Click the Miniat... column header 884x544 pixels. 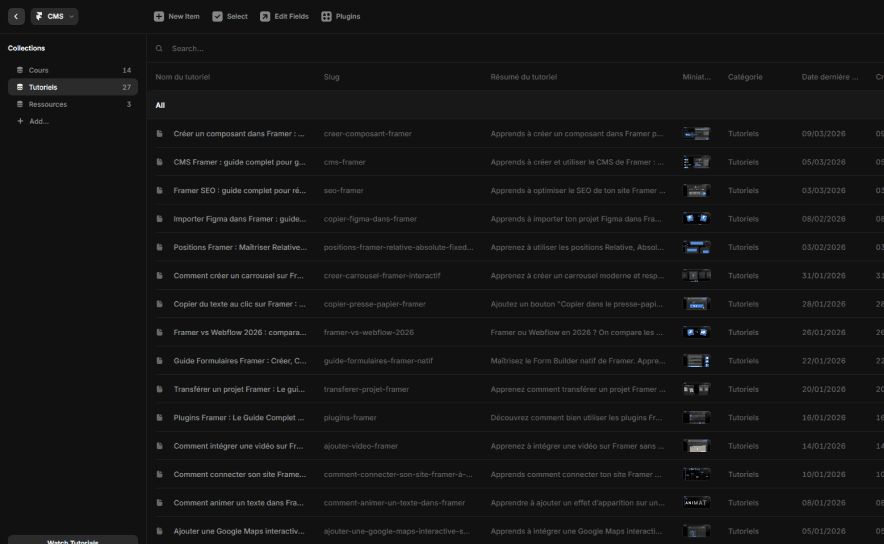(696, 77)
